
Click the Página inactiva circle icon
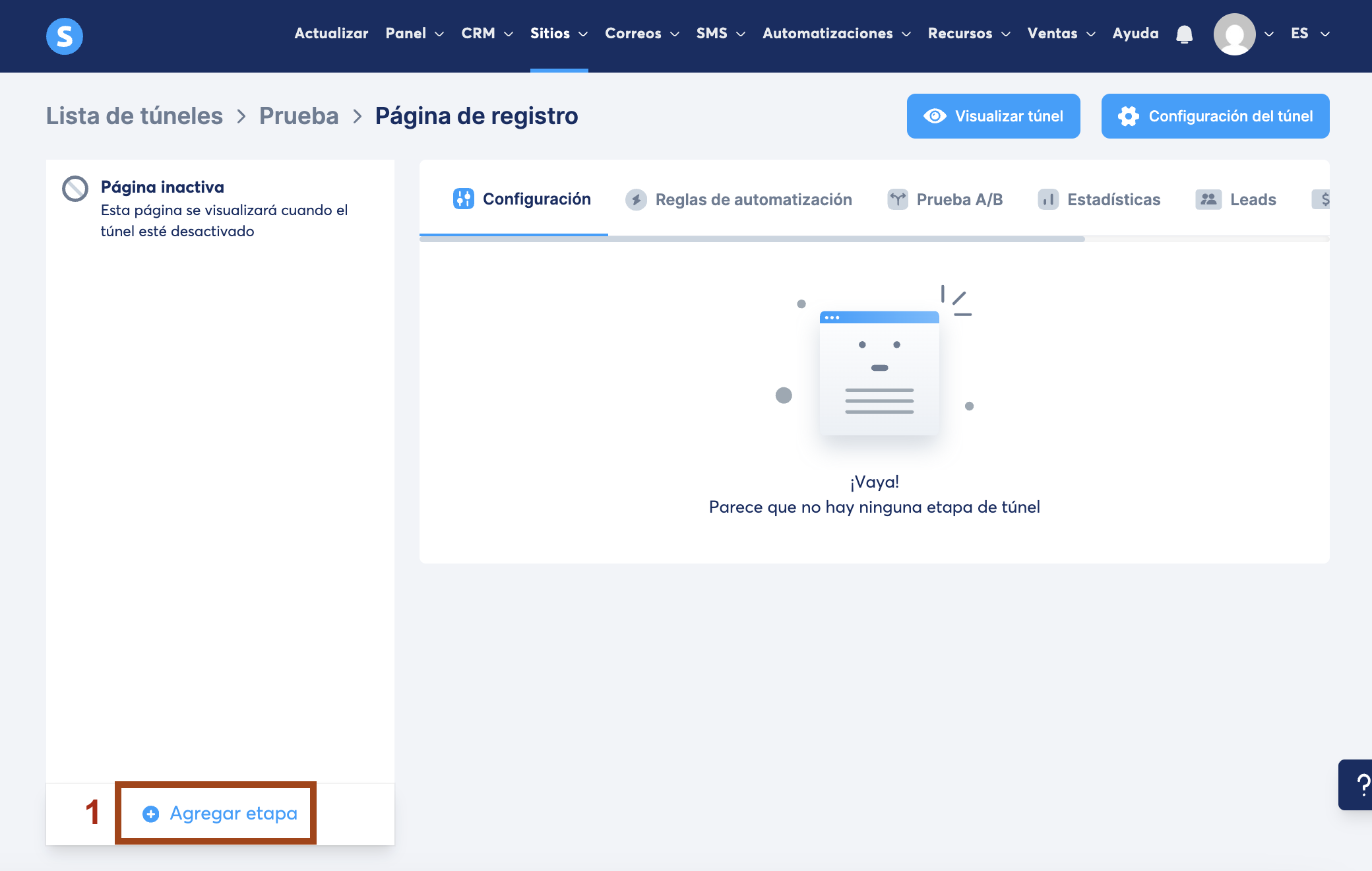click(x=75, y=189)
